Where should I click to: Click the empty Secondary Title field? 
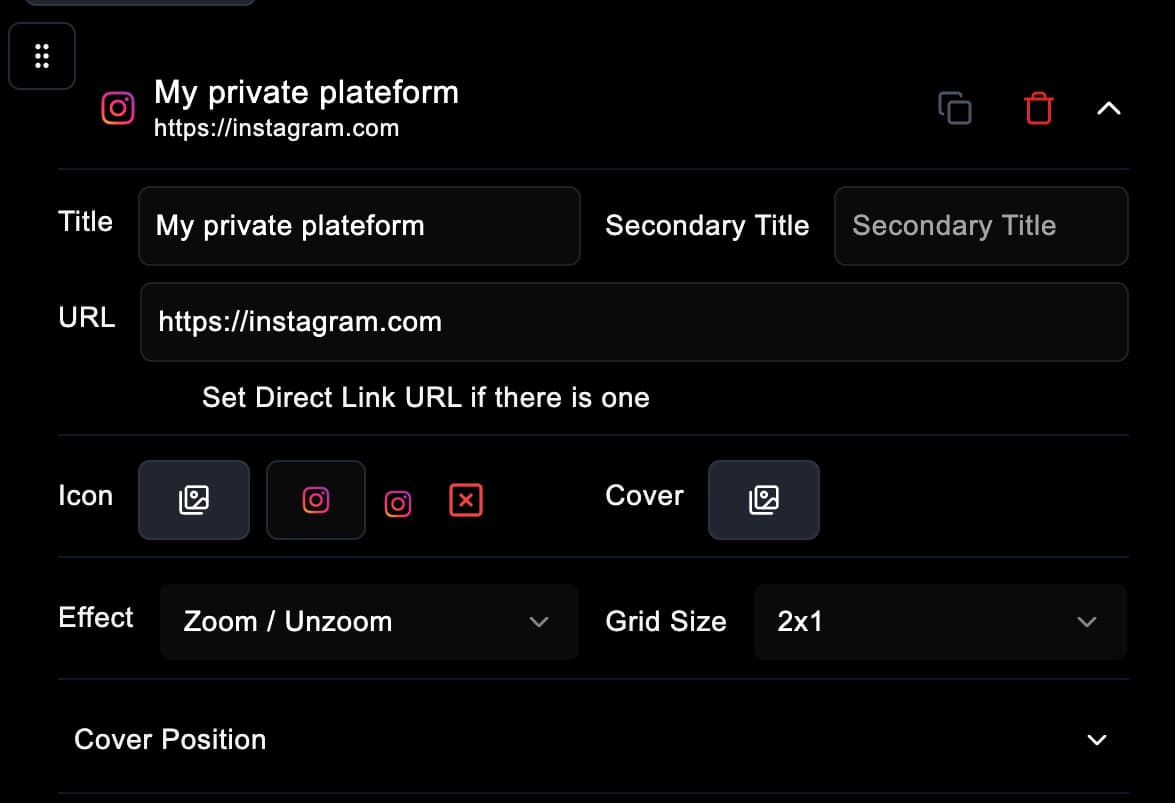(980, 226)
